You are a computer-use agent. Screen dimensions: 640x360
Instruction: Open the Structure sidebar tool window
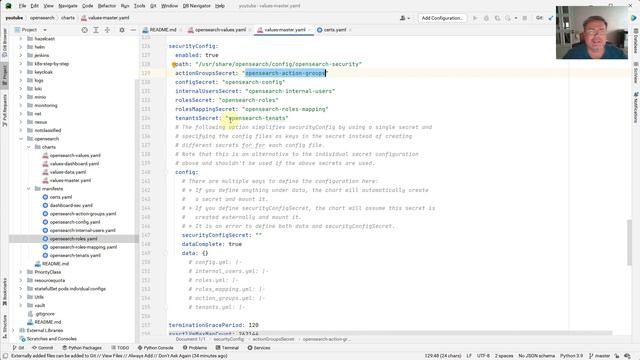4,326
